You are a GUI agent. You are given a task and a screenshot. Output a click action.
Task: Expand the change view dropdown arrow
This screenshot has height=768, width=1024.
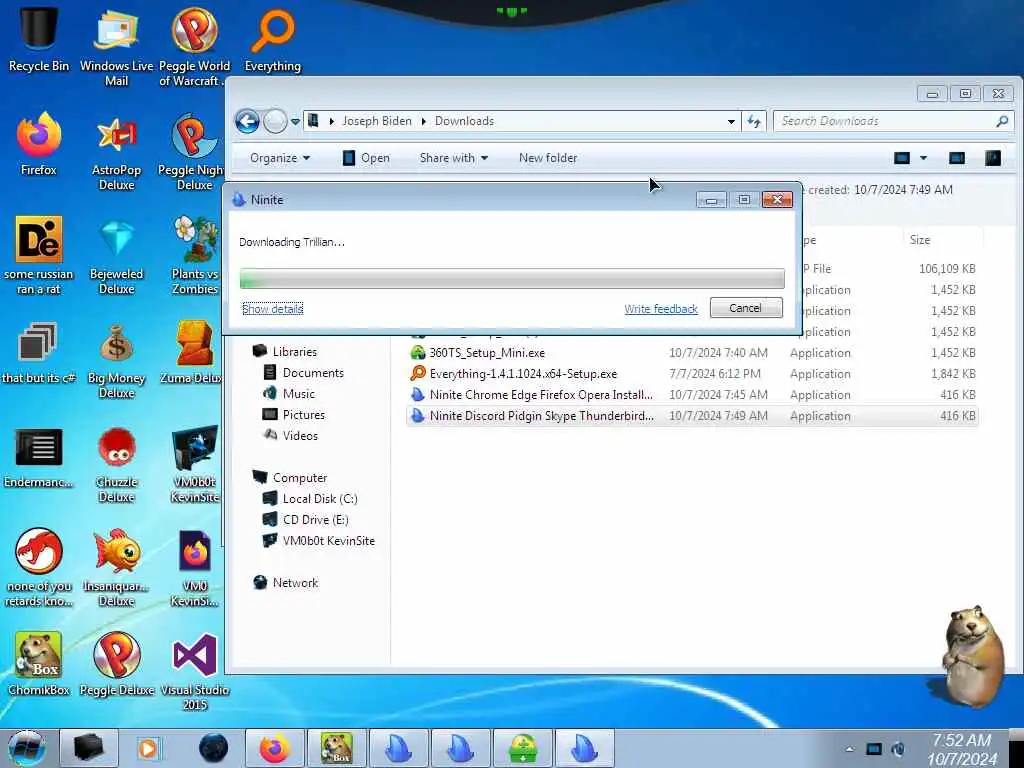pos(923,158)
